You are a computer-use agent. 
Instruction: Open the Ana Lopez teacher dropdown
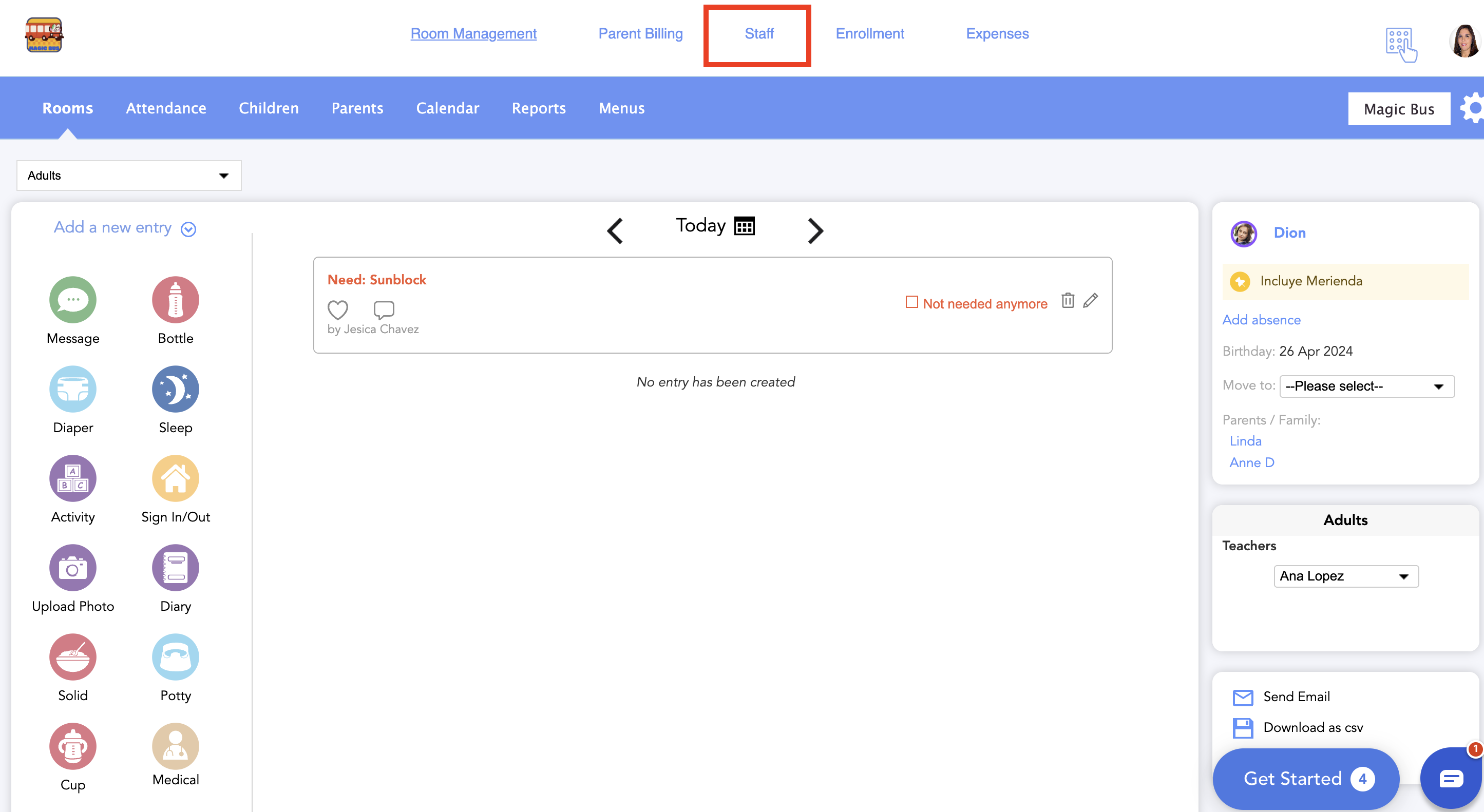tap(1346, 576)
